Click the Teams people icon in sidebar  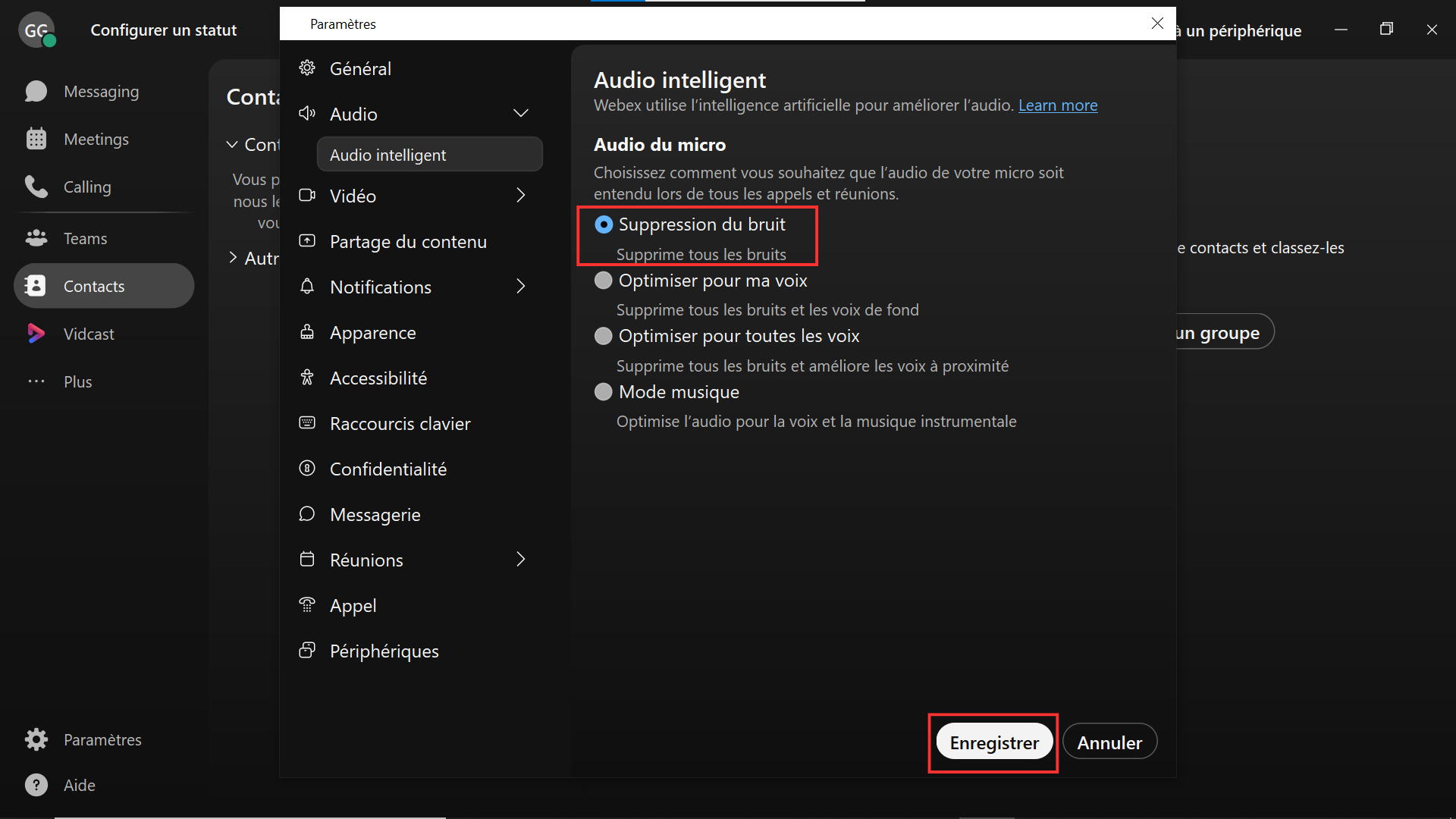[x=36, y=238]
